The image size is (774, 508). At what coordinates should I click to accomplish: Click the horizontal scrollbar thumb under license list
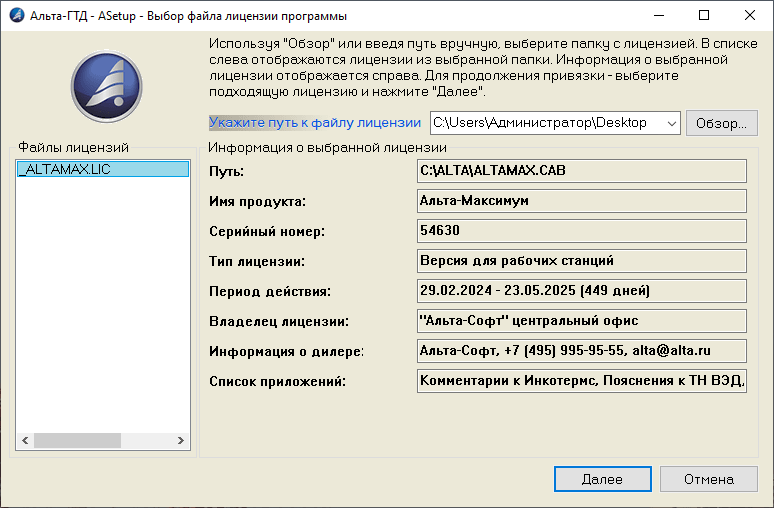point(78,440)
